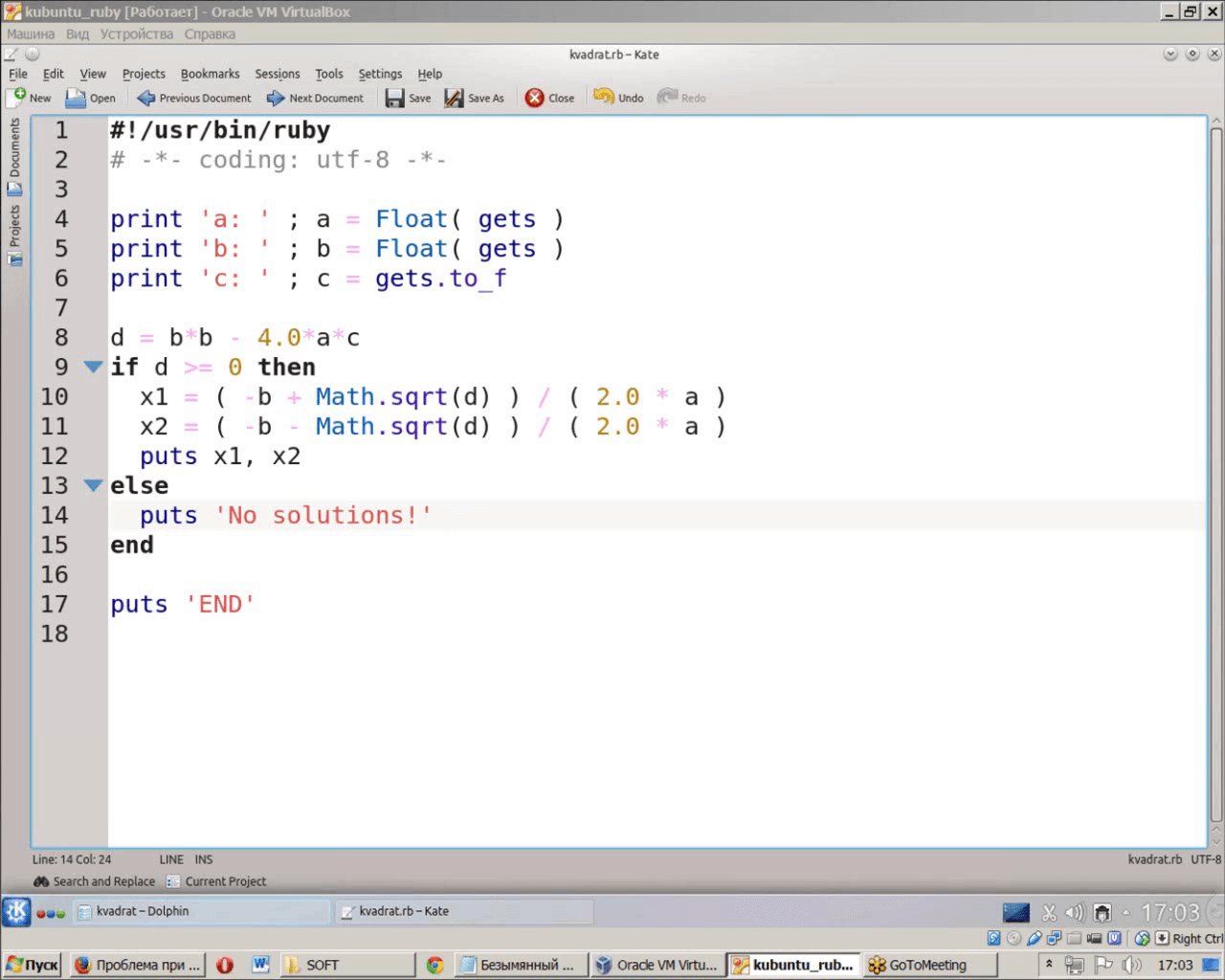Open the File menu
The height and width of the screenshot is (980, 1225).
[18, 74]
